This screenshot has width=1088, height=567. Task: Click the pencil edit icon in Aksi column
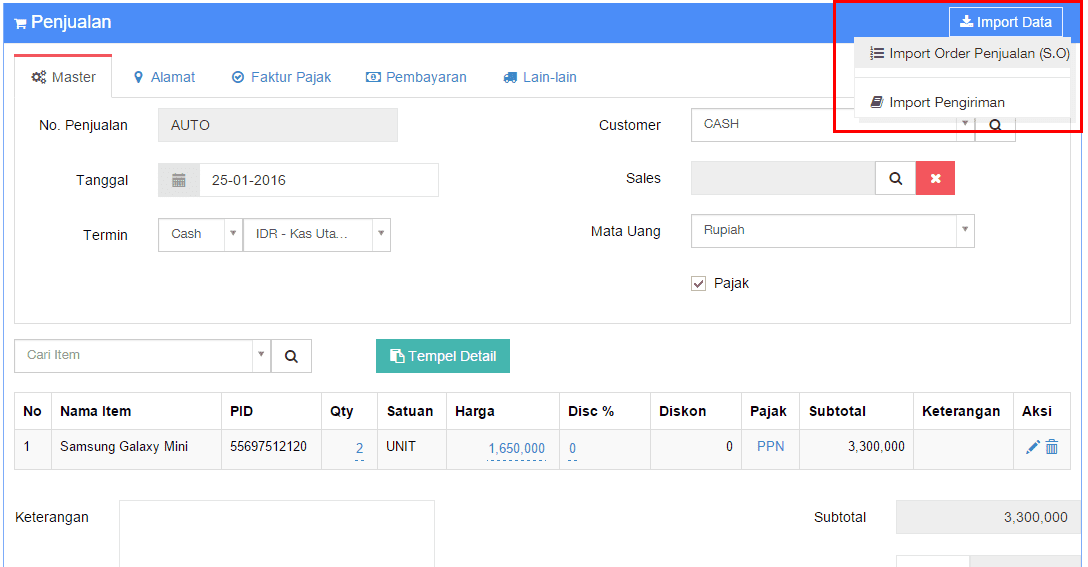click(1033, 447)
